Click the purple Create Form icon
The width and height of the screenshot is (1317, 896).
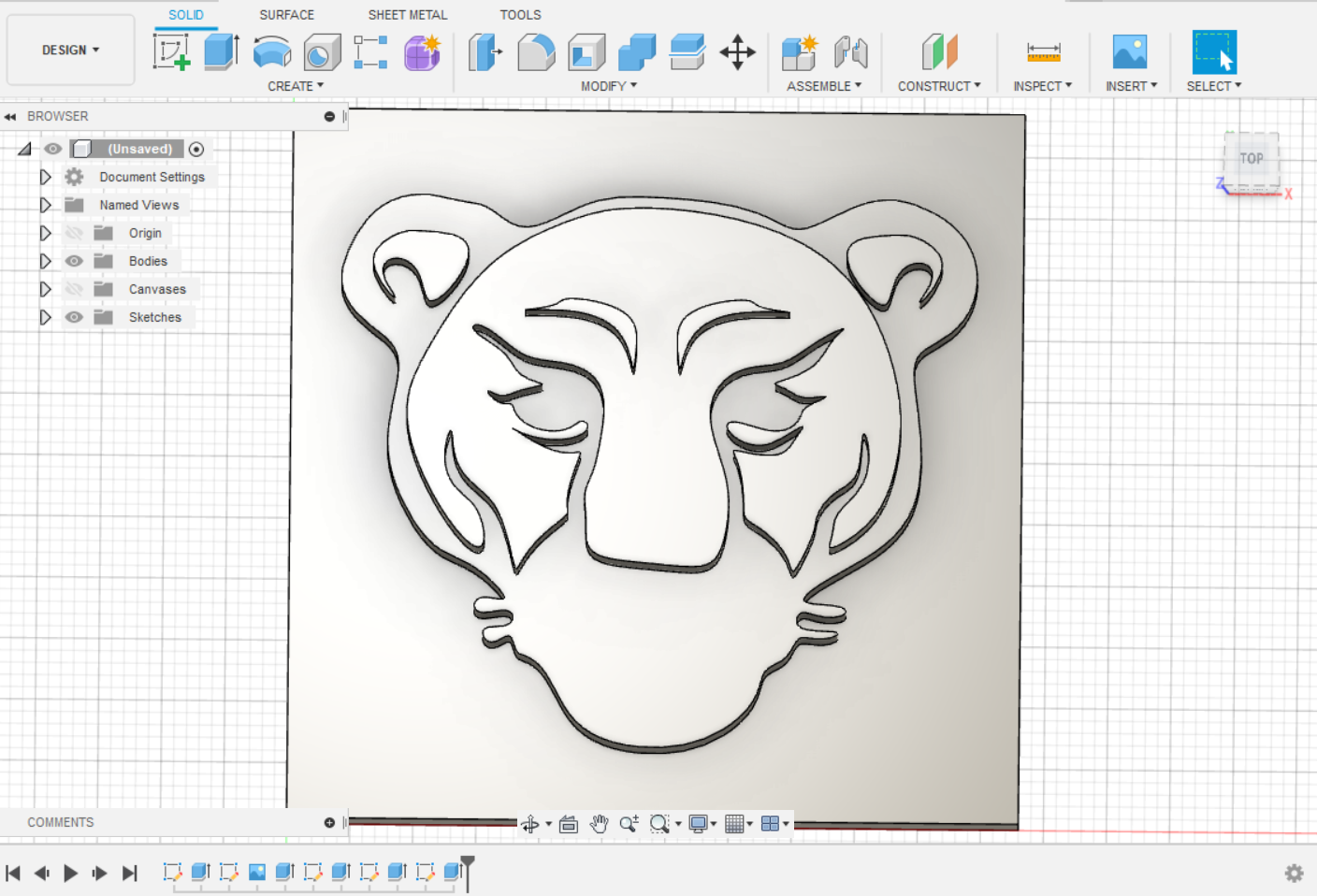[422, 52]
